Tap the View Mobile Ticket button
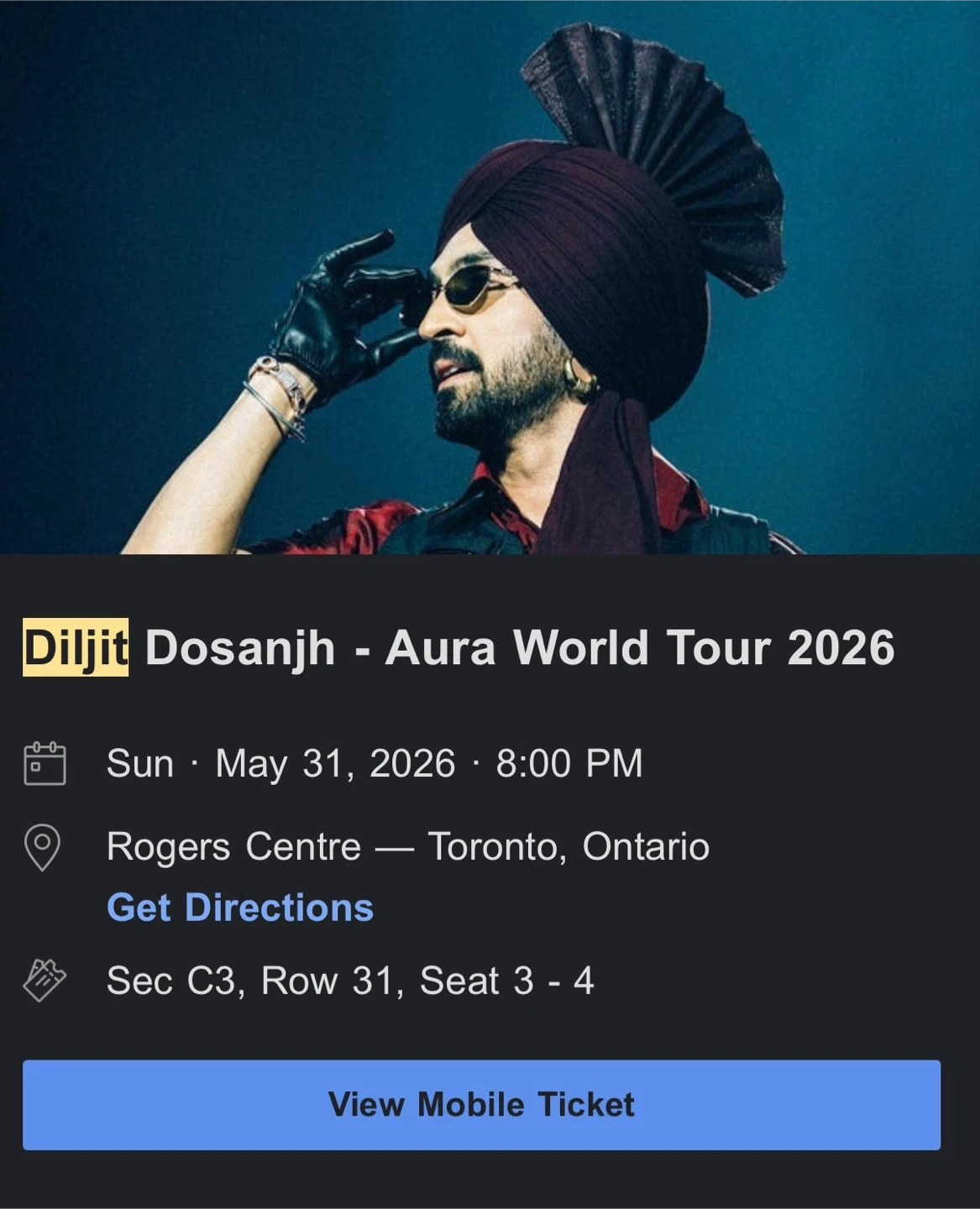The width and height of the screenshot is (980, 1209). 481,1105
